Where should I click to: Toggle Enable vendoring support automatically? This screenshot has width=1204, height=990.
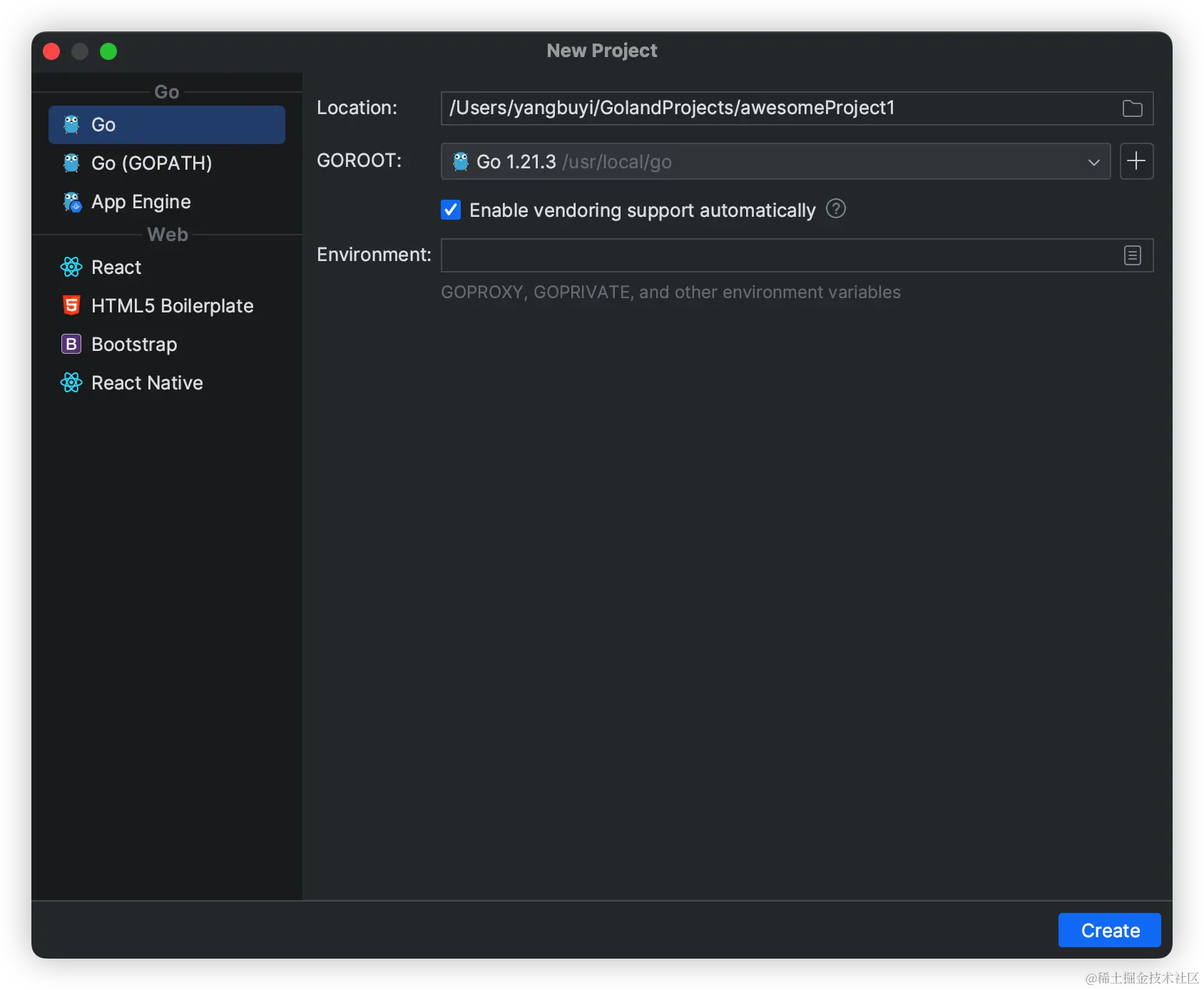click(451, 210)
